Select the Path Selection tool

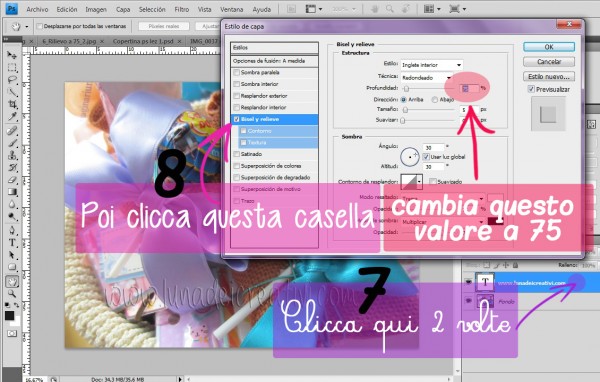tap(12, 255)
